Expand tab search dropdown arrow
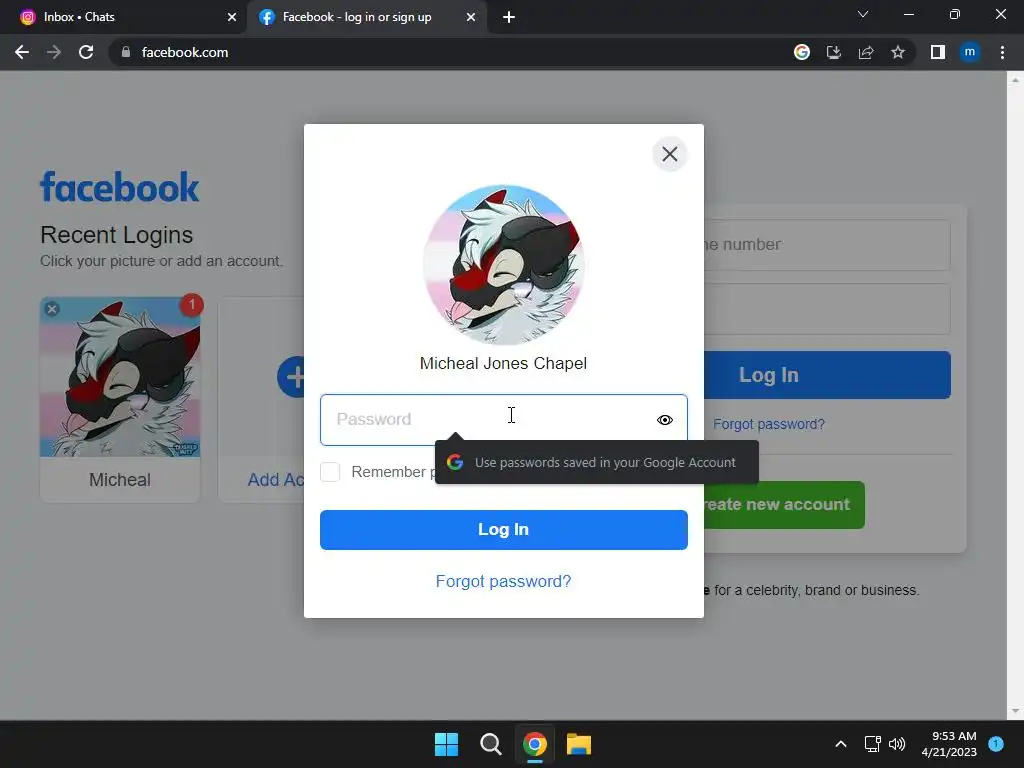The image size is (1024, 768). coord(863,14)
